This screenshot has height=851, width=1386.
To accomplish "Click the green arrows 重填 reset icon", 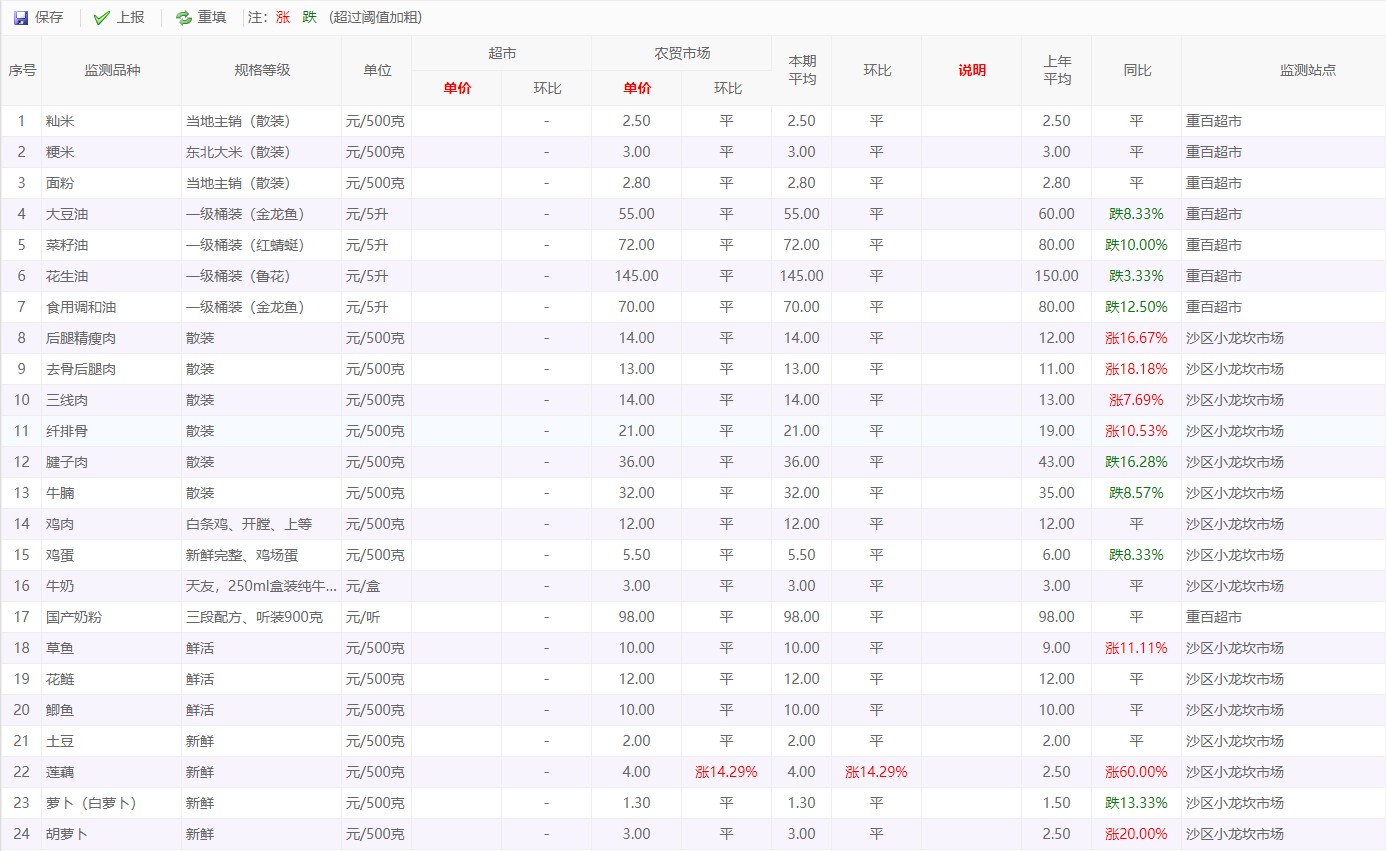I will tap(183, 18).
